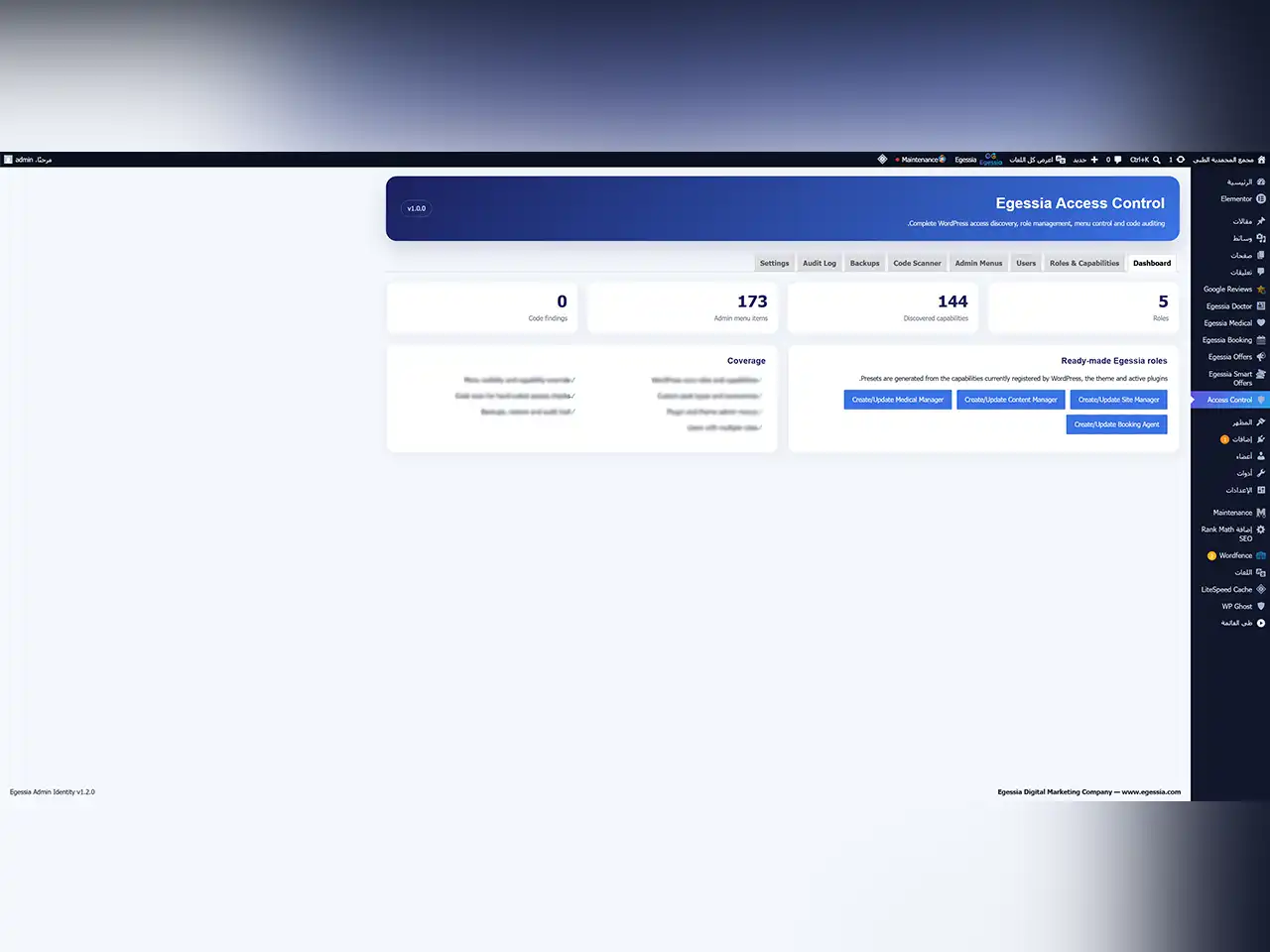The height and width of the screenshot is (952, 1270).
Task: Open the Code Scanner tab
Action: point(917,263)
